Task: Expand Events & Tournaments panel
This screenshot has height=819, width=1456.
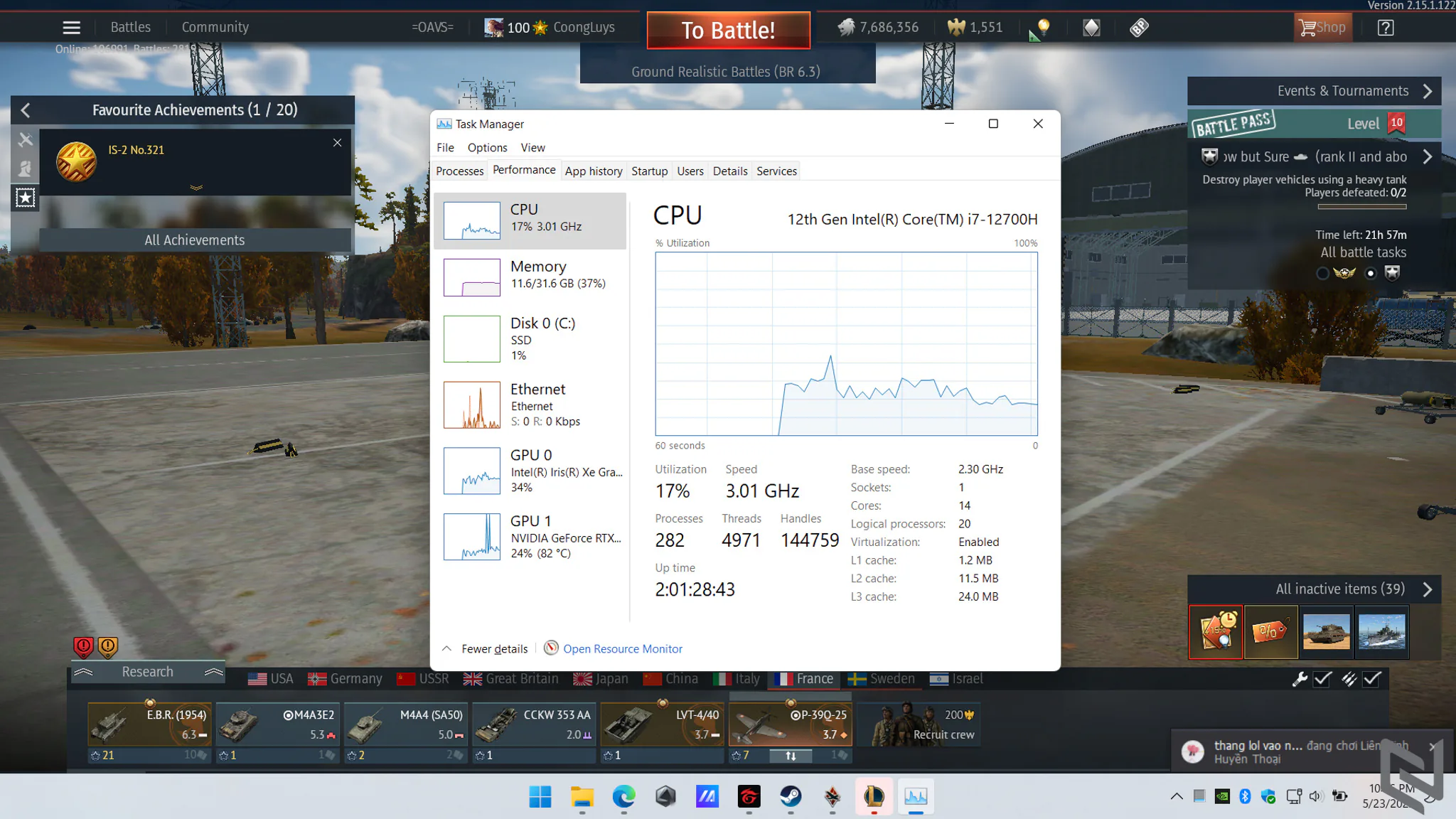Action: (1427, 91)
